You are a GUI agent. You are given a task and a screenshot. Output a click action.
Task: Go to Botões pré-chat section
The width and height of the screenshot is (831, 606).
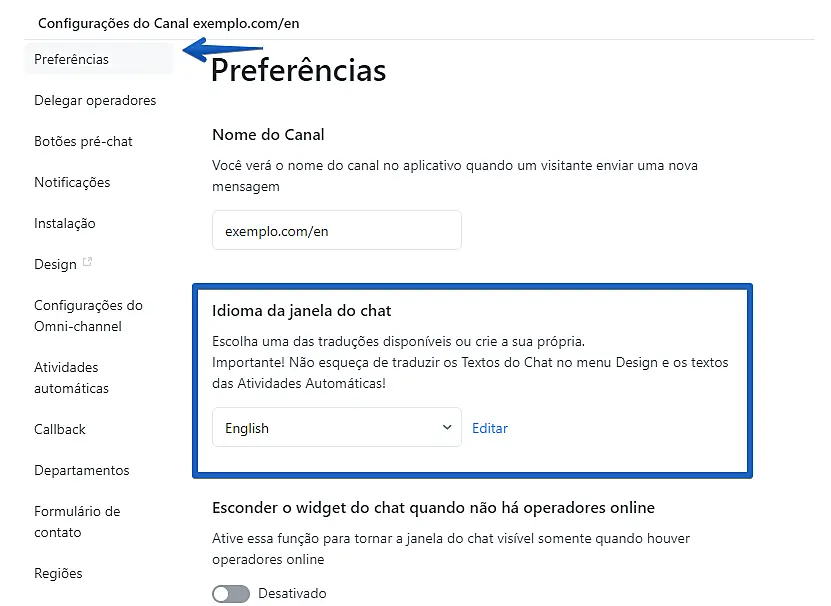coord(83,141)
